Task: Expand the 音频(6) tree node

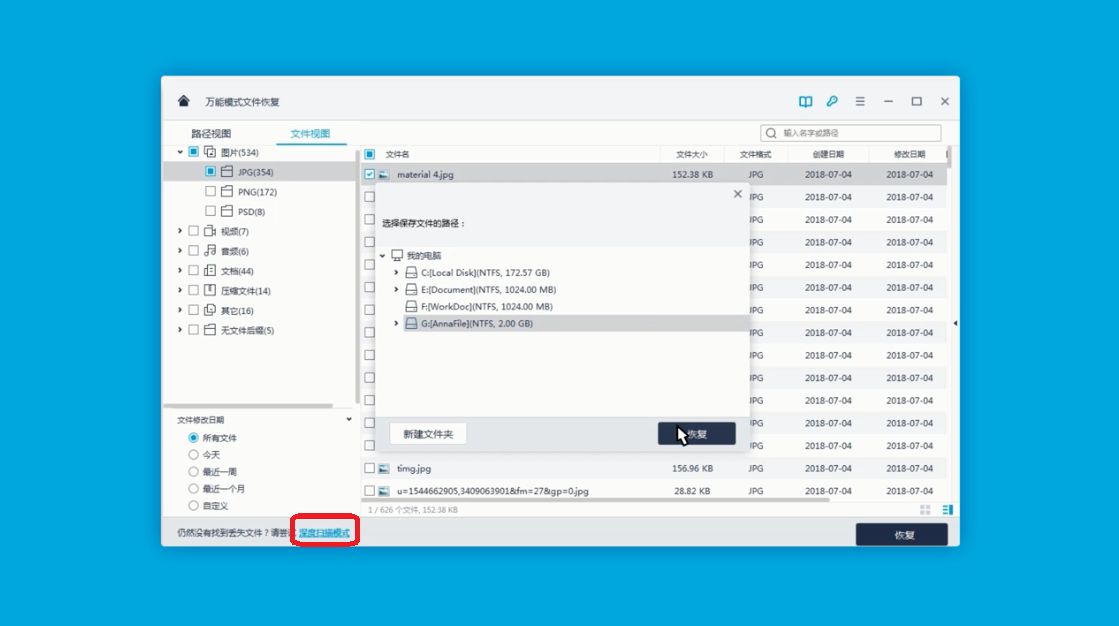Action: click(180, 251)
